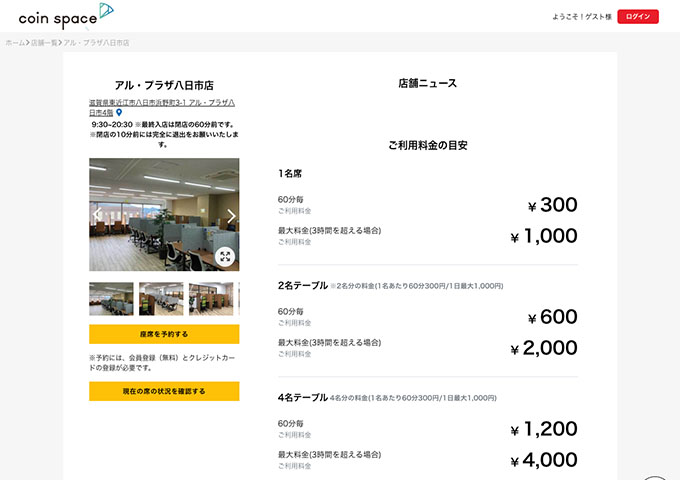Click the 2名テーブル section label

[x=303, y=285]
